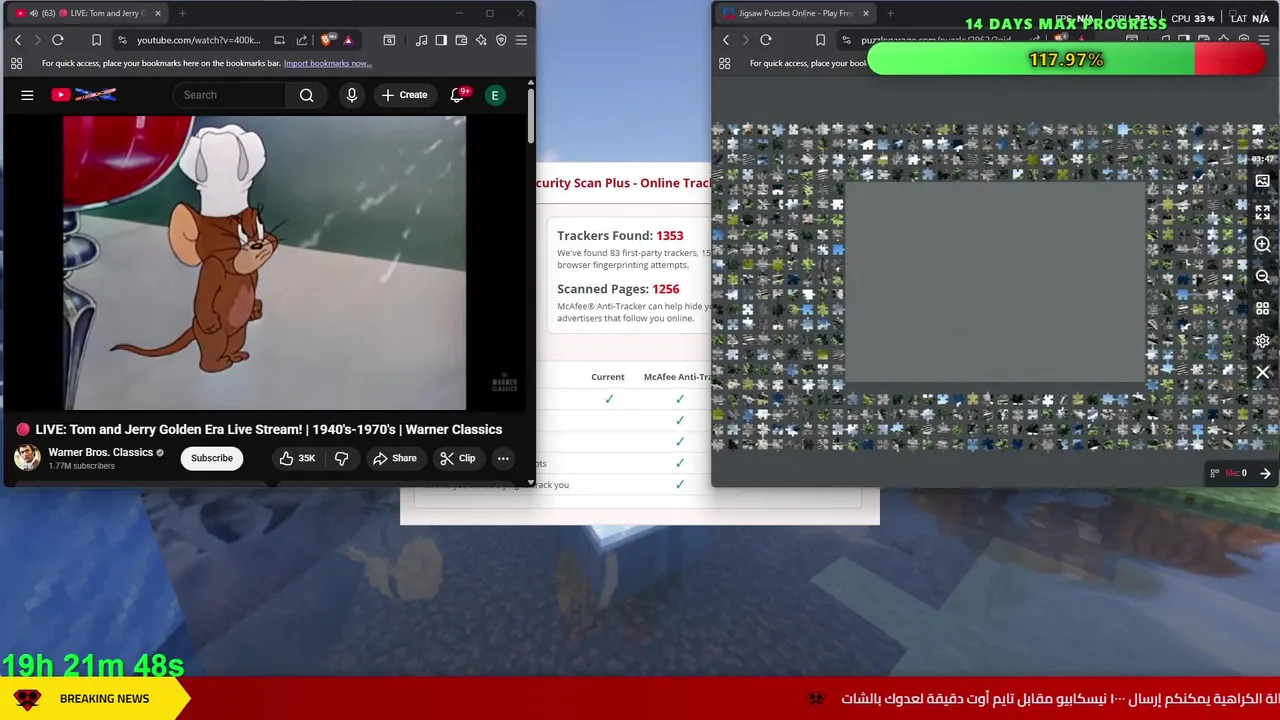Viewport: 1280px width, 720px height.
Task: Click the Scanned Pages: 1256 text
Action: [x=618, y=289]
